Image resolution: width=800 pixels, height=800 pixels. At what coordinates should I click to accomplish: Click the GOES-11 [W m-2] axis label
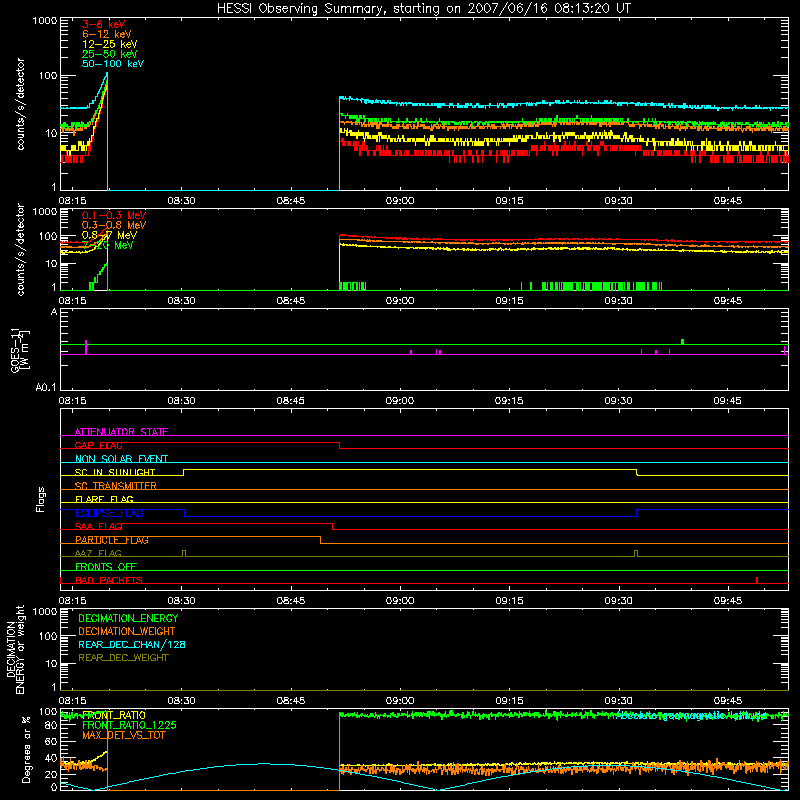pos(19,351)
